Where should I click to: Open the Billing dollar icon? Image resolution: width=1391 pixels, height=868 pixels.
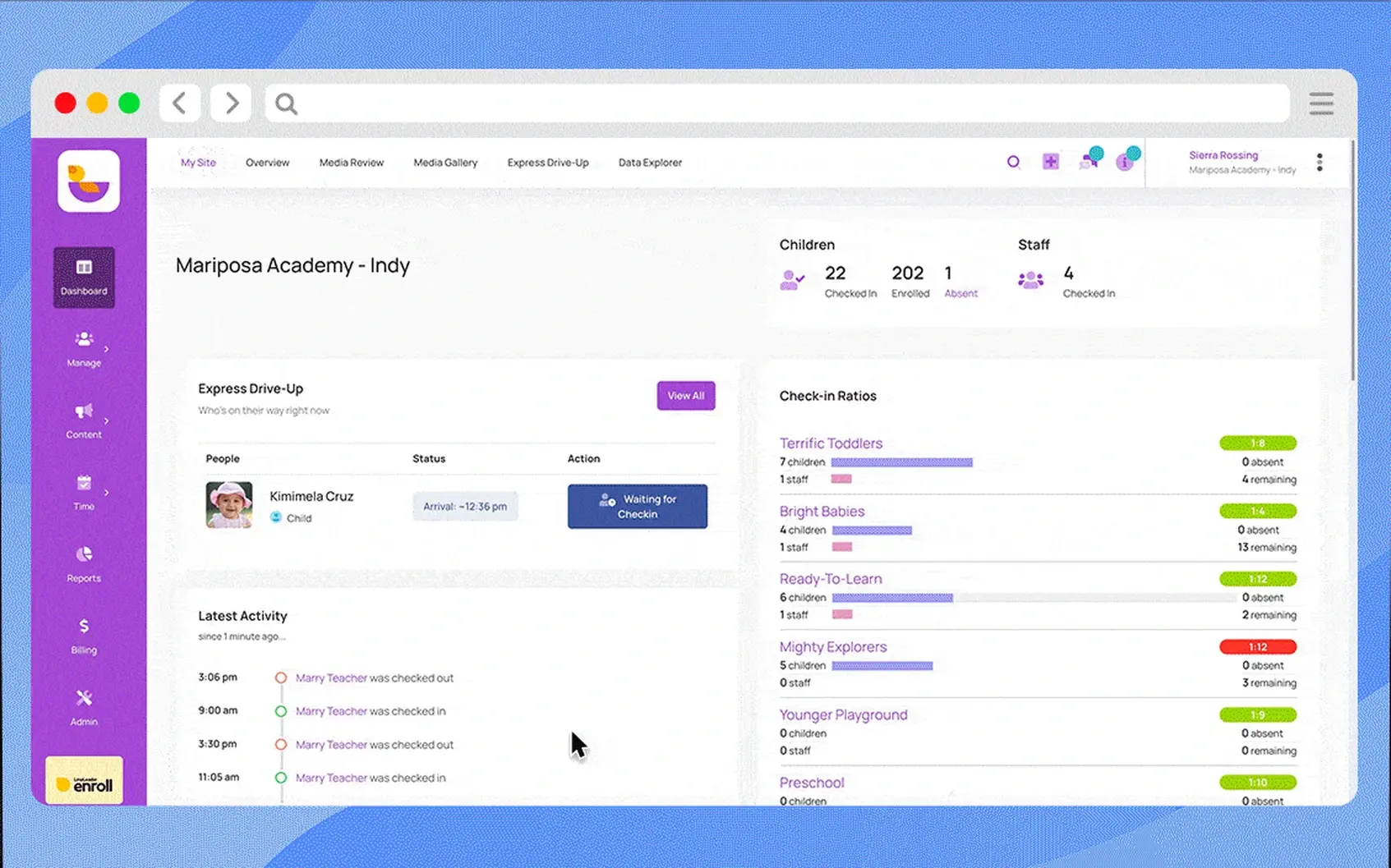84,626
